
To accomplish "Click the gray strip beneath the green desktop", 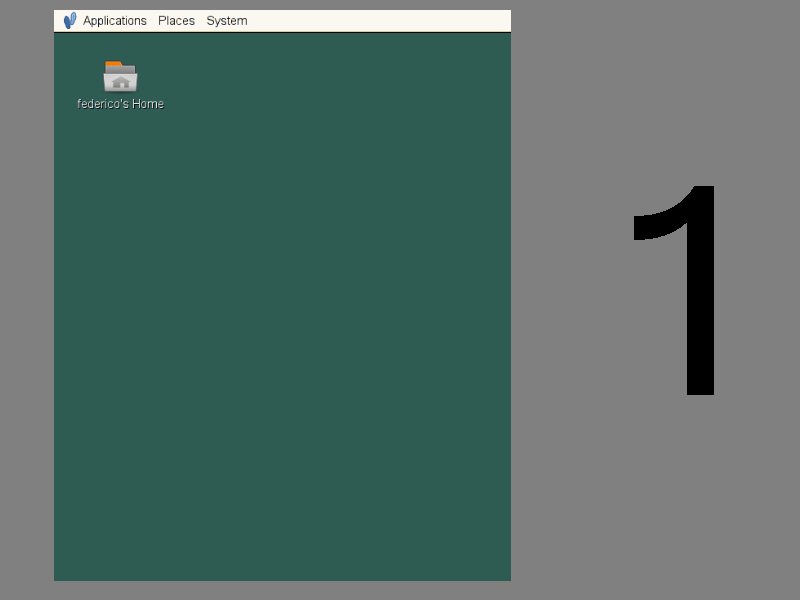I will [x=280, y=590].
